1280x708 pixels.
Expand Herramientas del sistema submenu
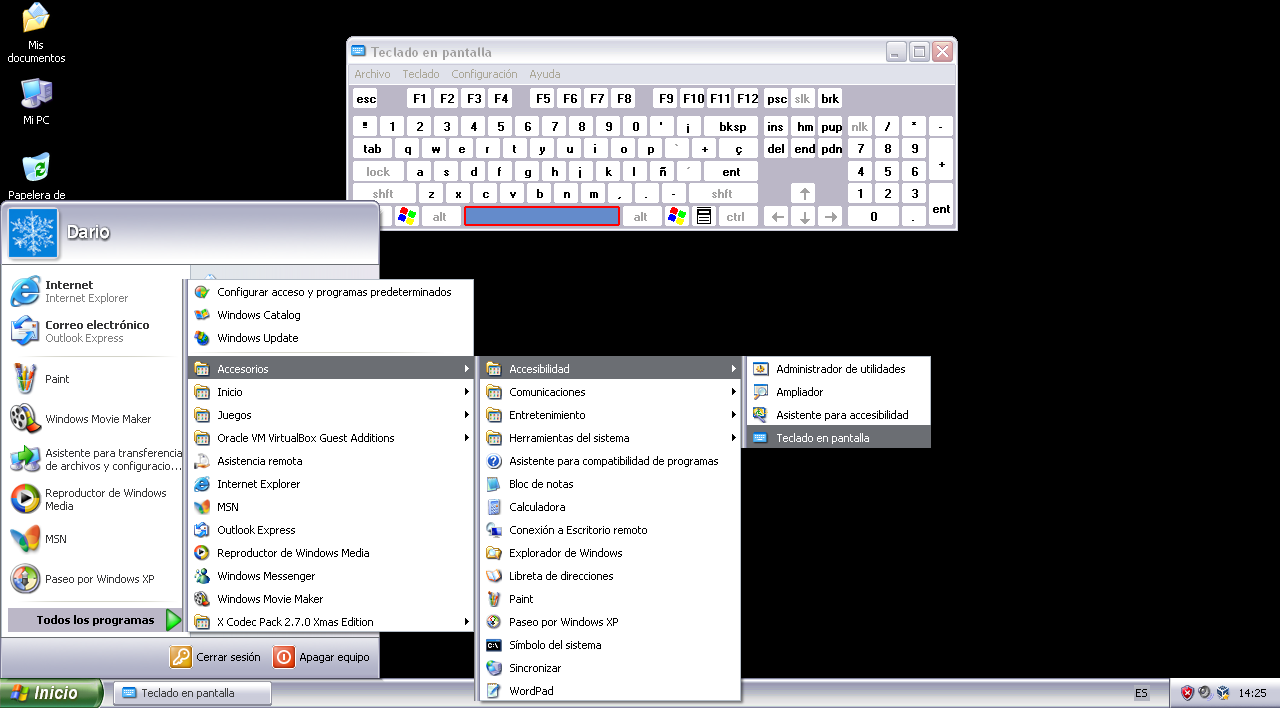coord(610,438)
